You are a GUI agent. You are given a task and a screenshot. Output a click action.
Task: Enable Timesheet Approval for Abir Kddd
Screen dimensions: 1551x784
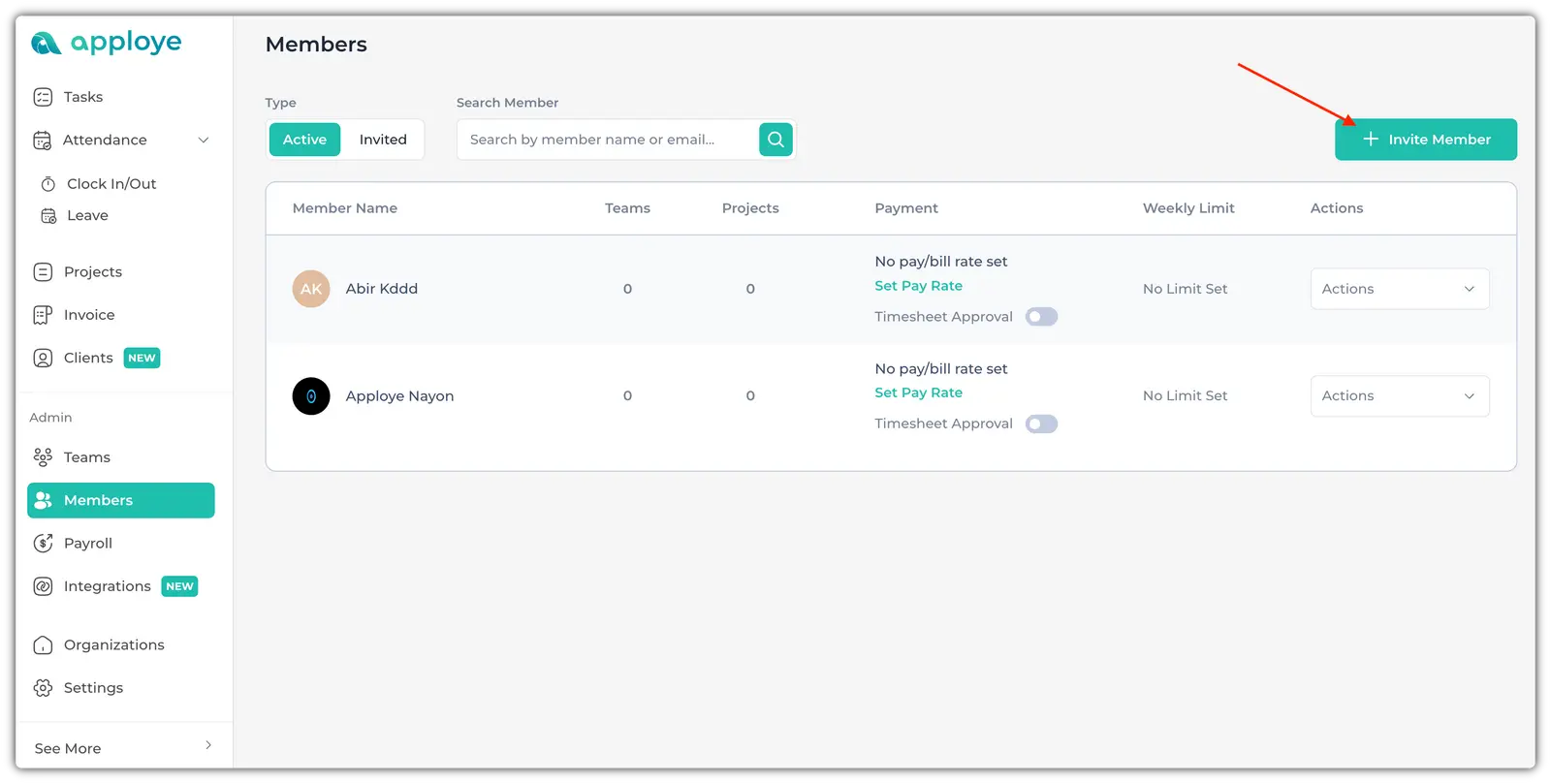click(1041, 317)
